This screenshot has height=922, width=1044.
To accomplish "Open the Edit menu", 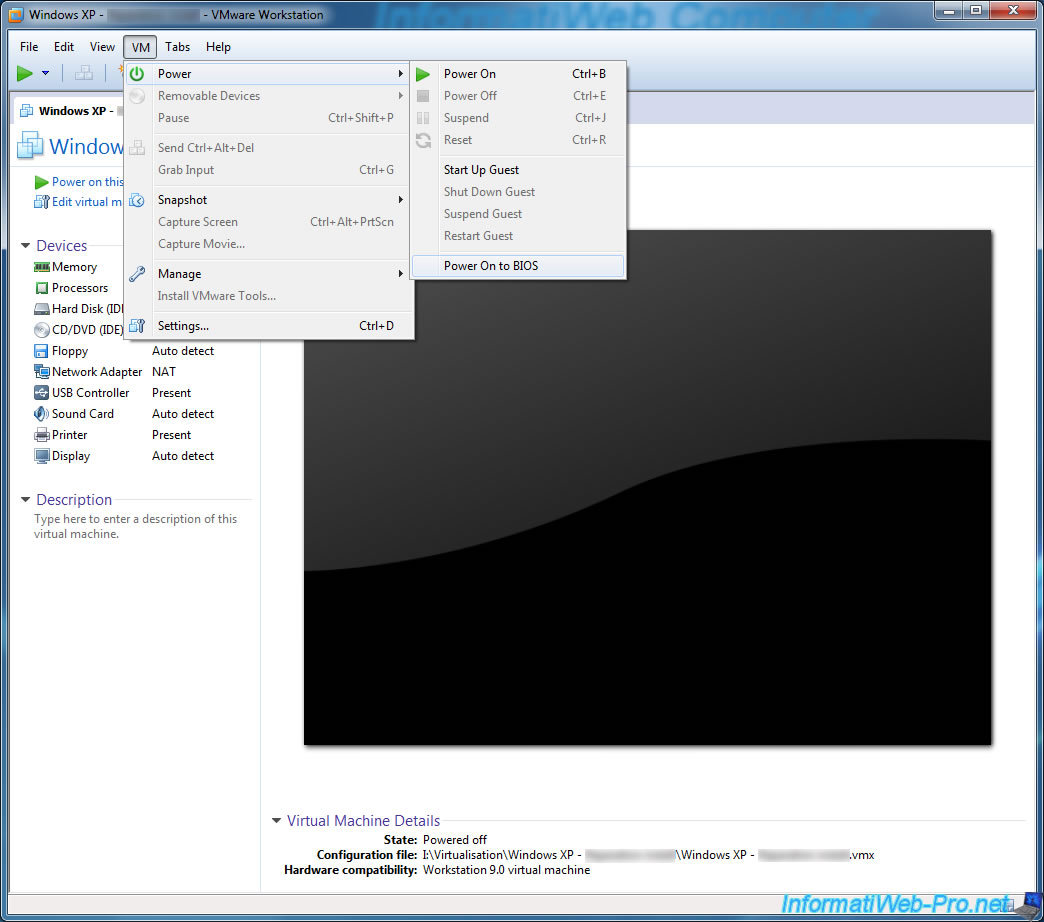I will [x=64, y=47].
